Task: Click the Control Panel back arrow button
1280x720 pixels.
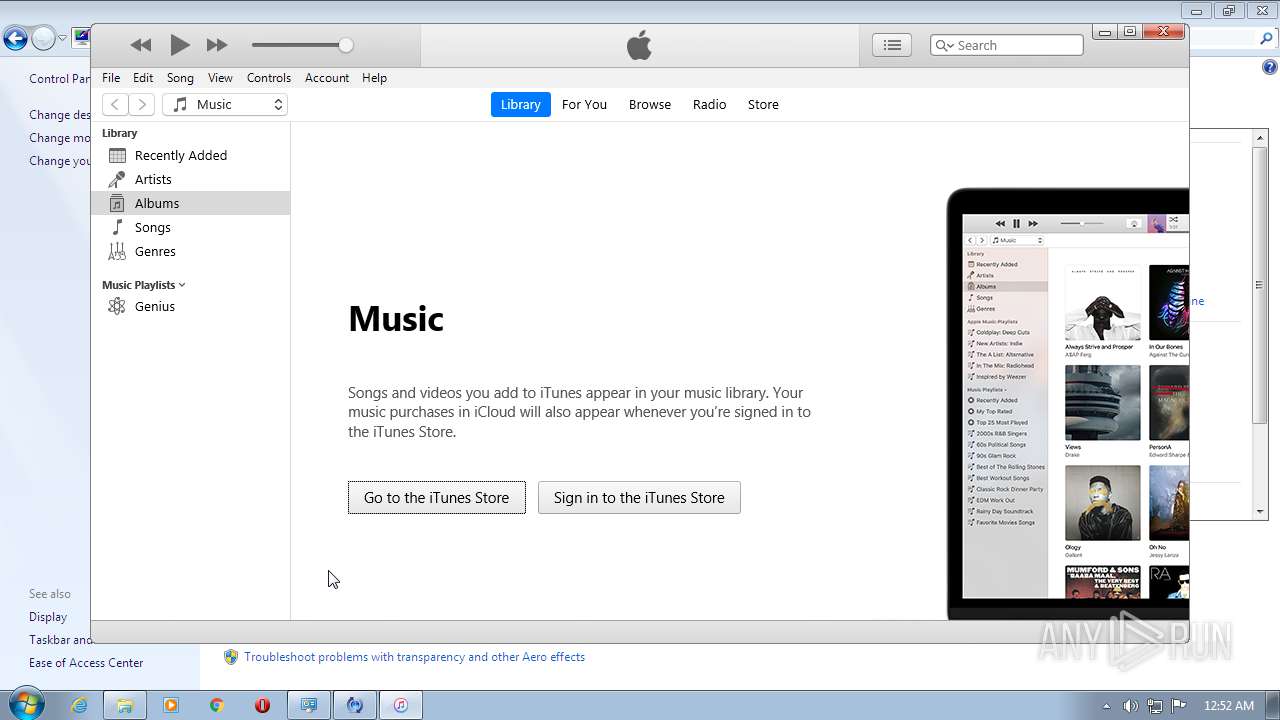Action: click(x=14, y=39)
